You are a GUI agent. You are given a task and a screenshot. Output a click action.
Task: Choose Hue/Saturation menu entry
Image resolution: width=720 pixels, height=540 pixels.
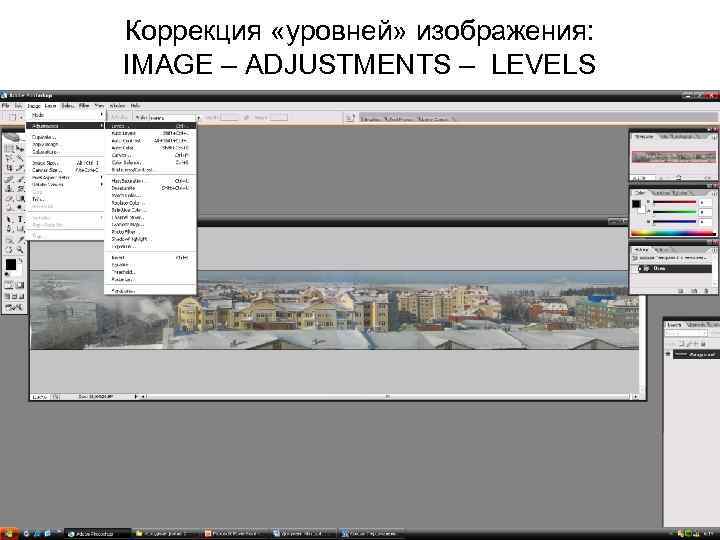point(151,181)
